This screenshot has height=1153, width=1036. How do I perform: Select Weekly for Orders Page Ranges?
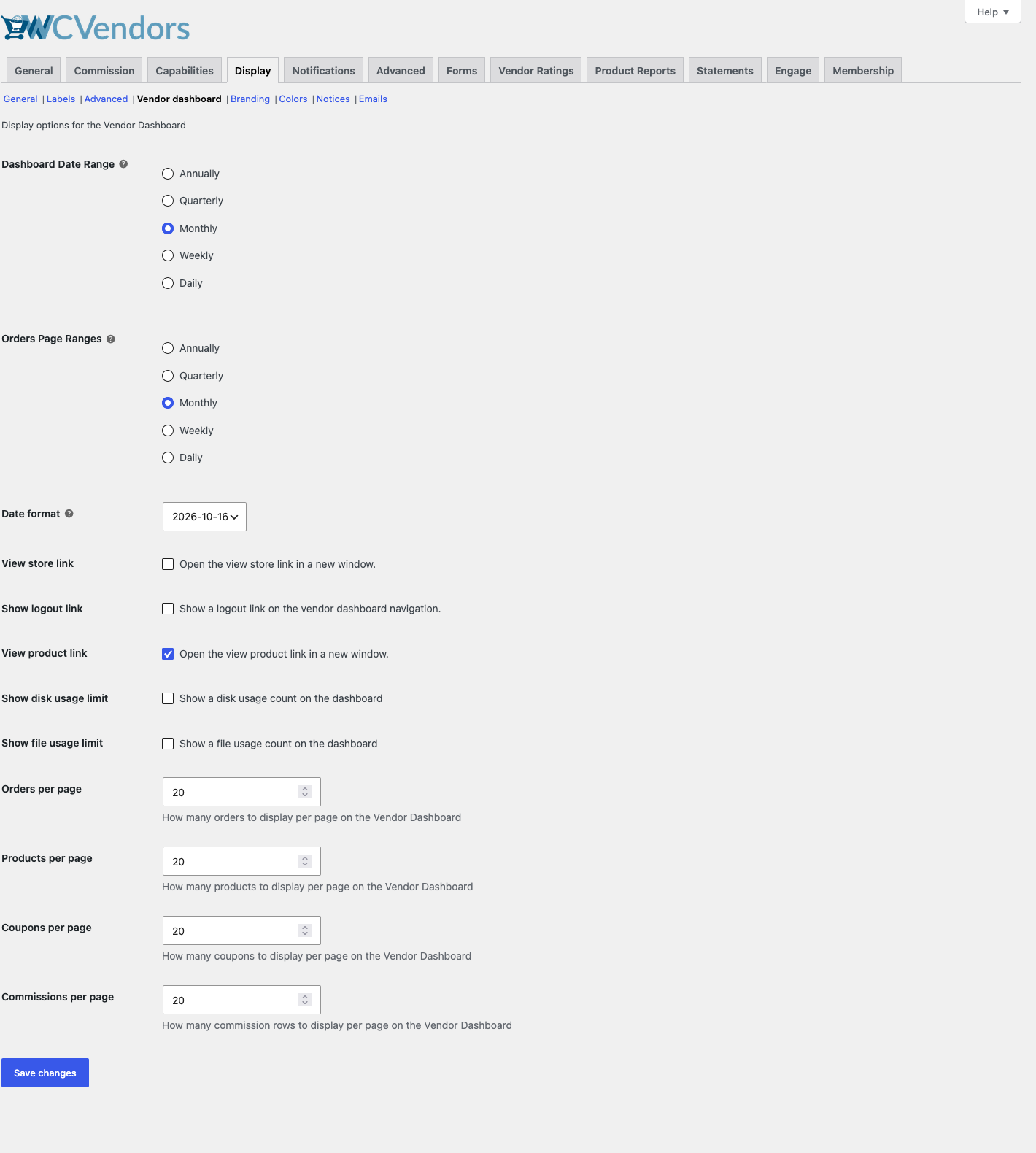(168, 431)
